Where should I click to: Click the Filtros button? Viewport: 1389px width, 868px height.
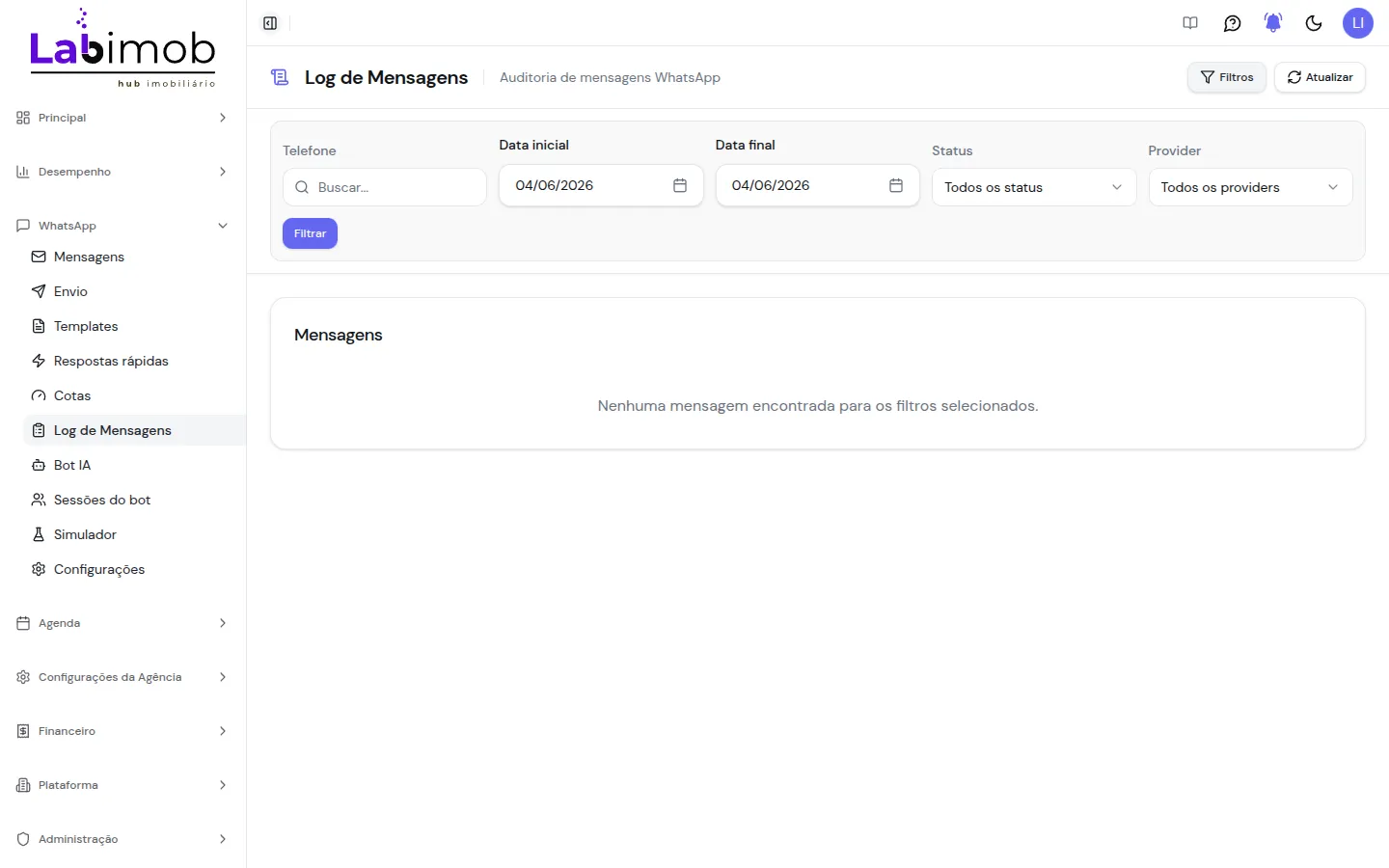1226,77
